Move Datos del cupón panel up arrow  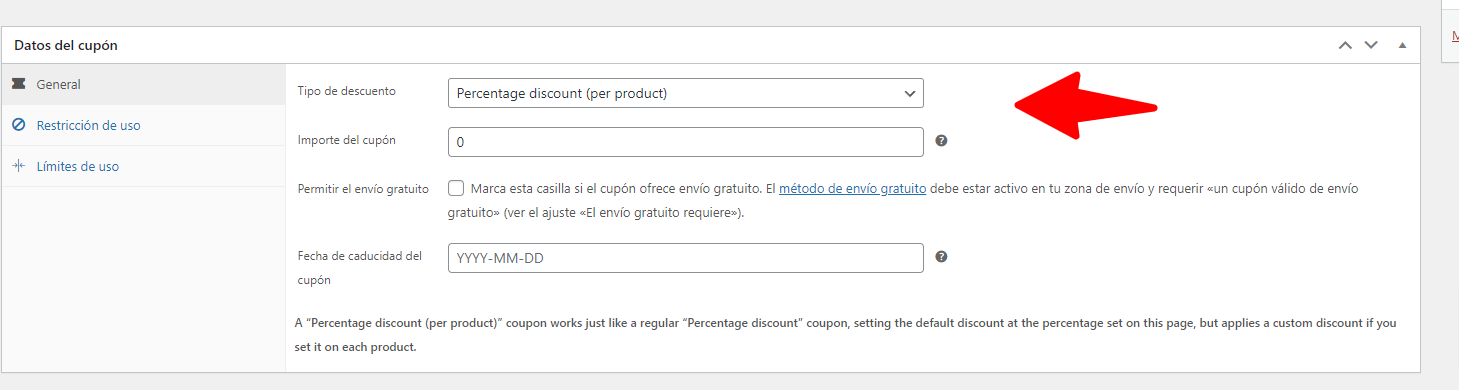click(x=1345, y=45)
